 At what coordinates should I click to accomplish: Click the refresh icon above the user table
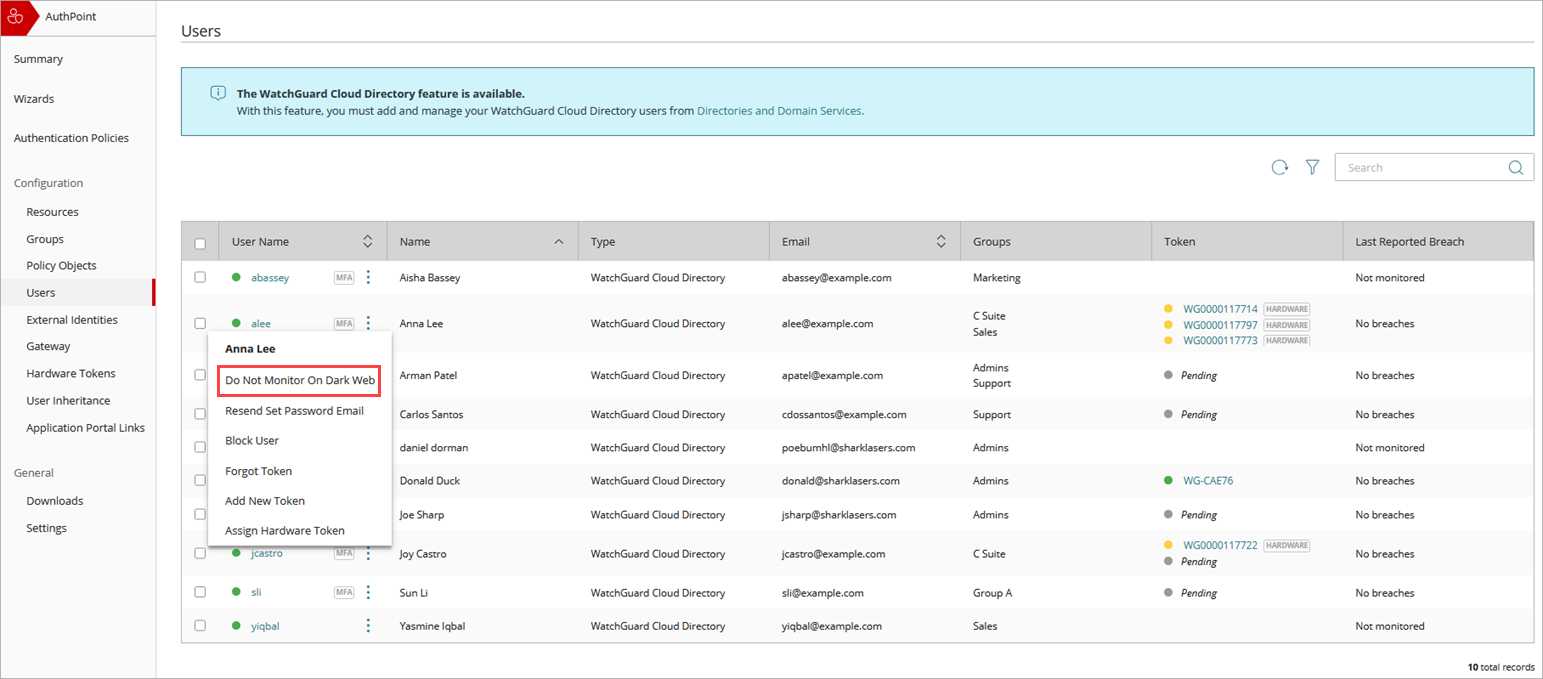coord(1280,167)
